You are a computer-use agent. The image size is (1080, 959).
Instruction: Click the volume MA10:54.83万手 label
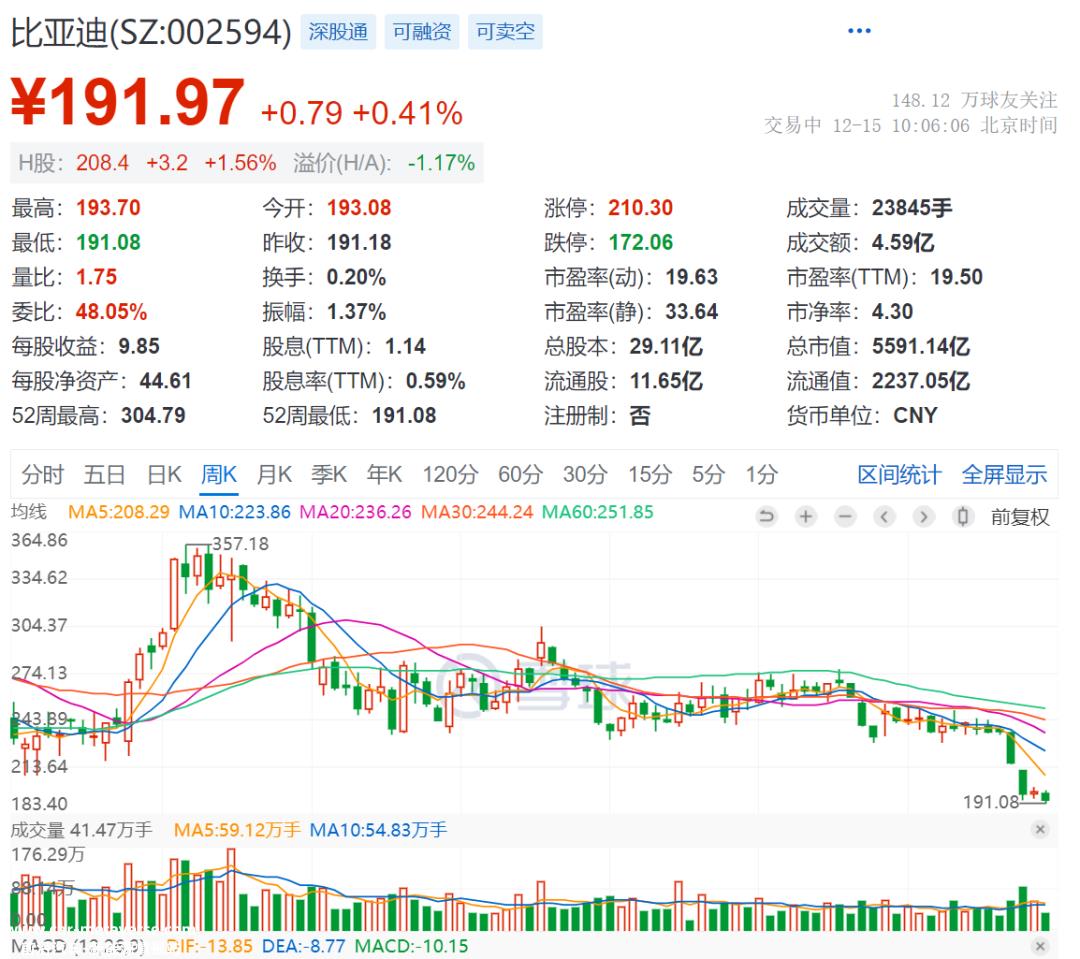point(378,829)
